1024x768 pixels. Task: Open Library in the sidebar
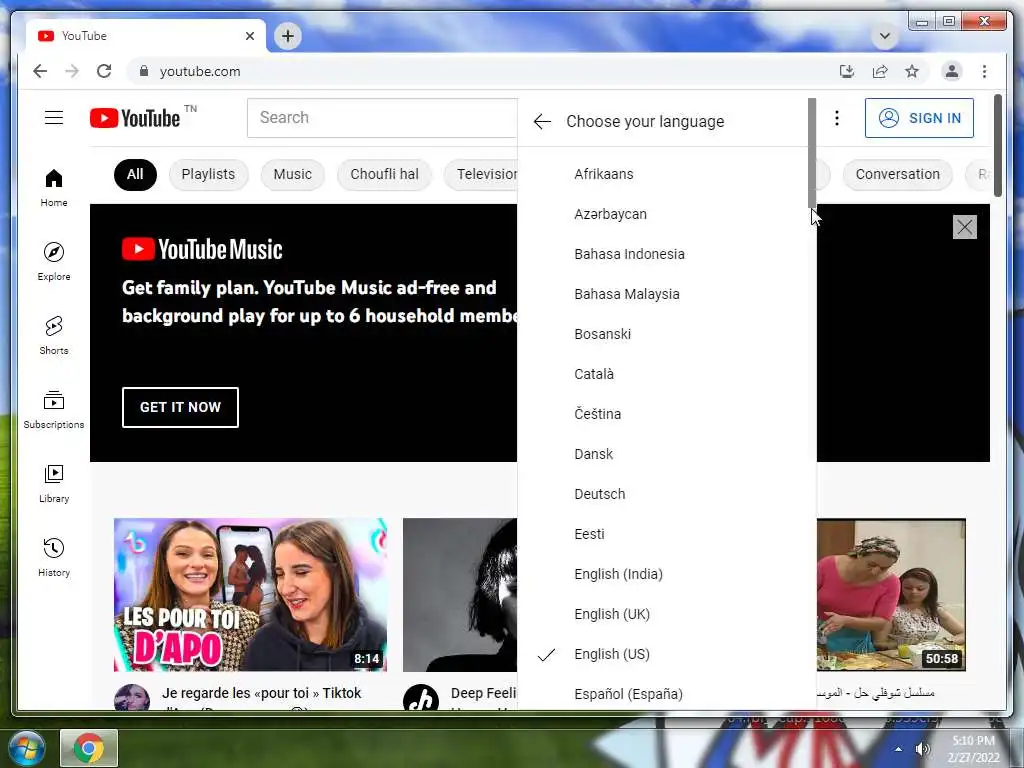[x=54, y=483]
